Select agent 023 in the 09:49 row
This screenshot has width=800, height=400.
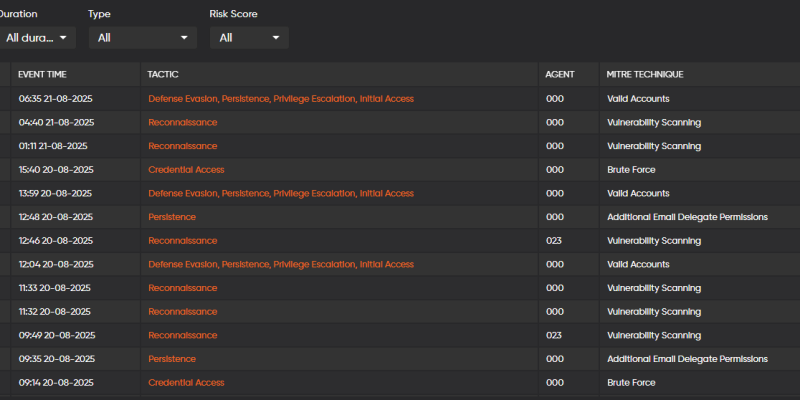[554, 335]
